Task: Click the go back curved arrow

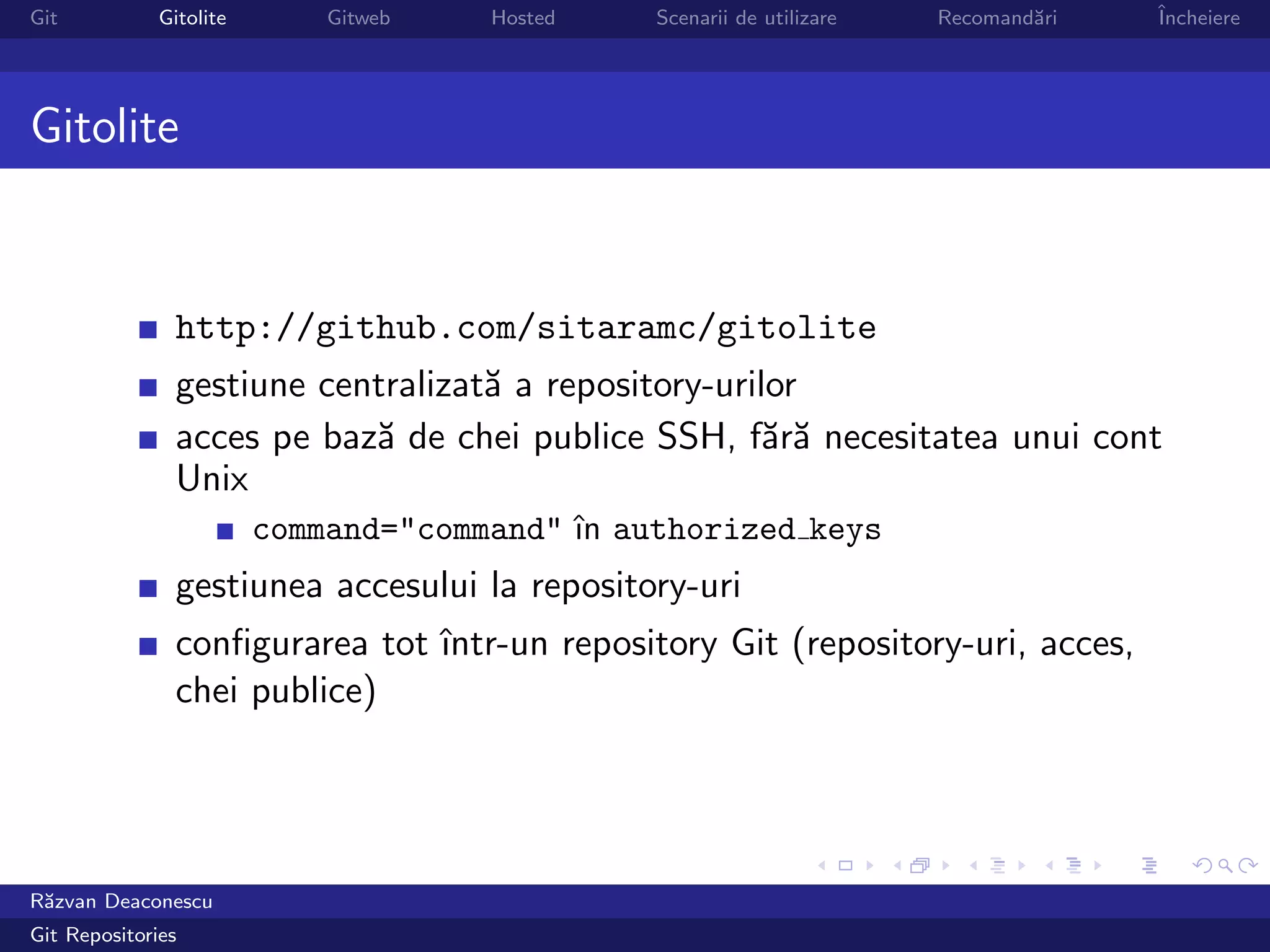Action: coord(1202,865)
